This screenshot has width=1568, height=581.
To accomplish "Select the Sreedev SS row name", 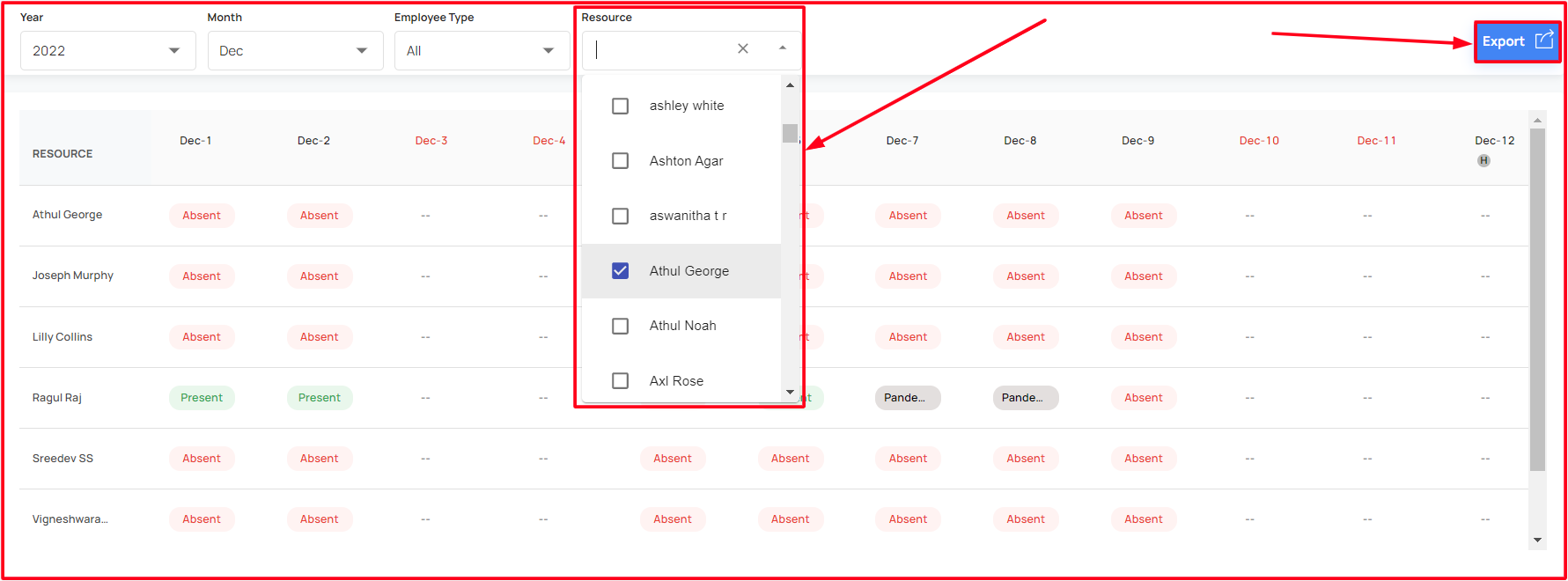I will (x=63, y=459).
